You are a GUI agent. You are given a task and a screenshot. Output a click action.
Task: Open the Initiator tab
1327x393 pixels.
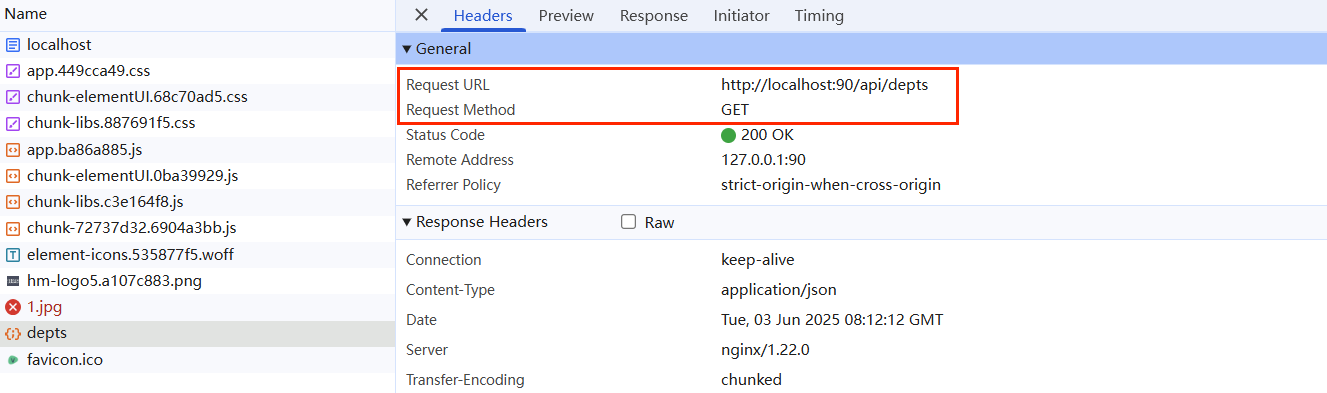742,16
